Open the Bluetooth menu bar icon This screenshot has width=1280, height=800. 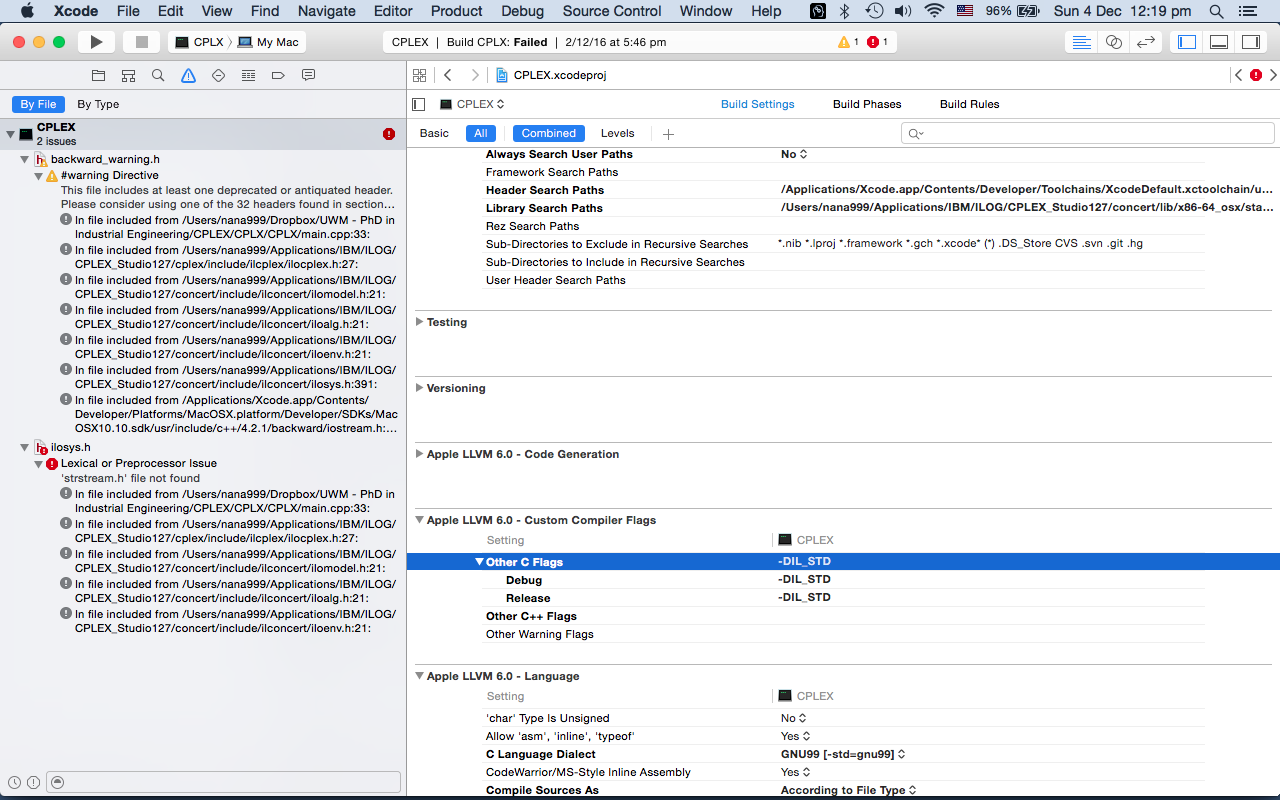click(845, 11)
